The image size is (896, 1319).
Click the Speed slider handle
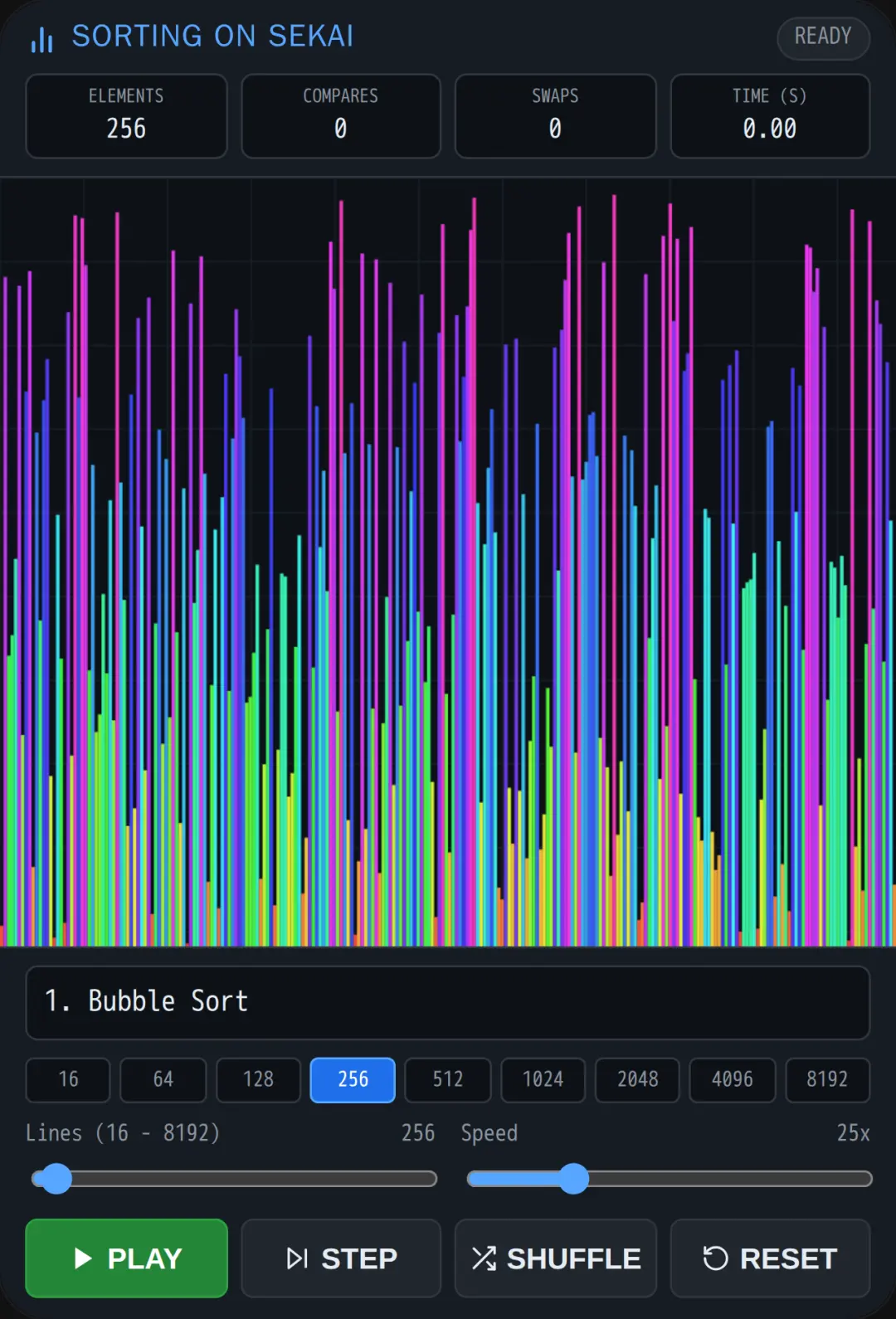pyautogui.click(x=573, y=1179)
